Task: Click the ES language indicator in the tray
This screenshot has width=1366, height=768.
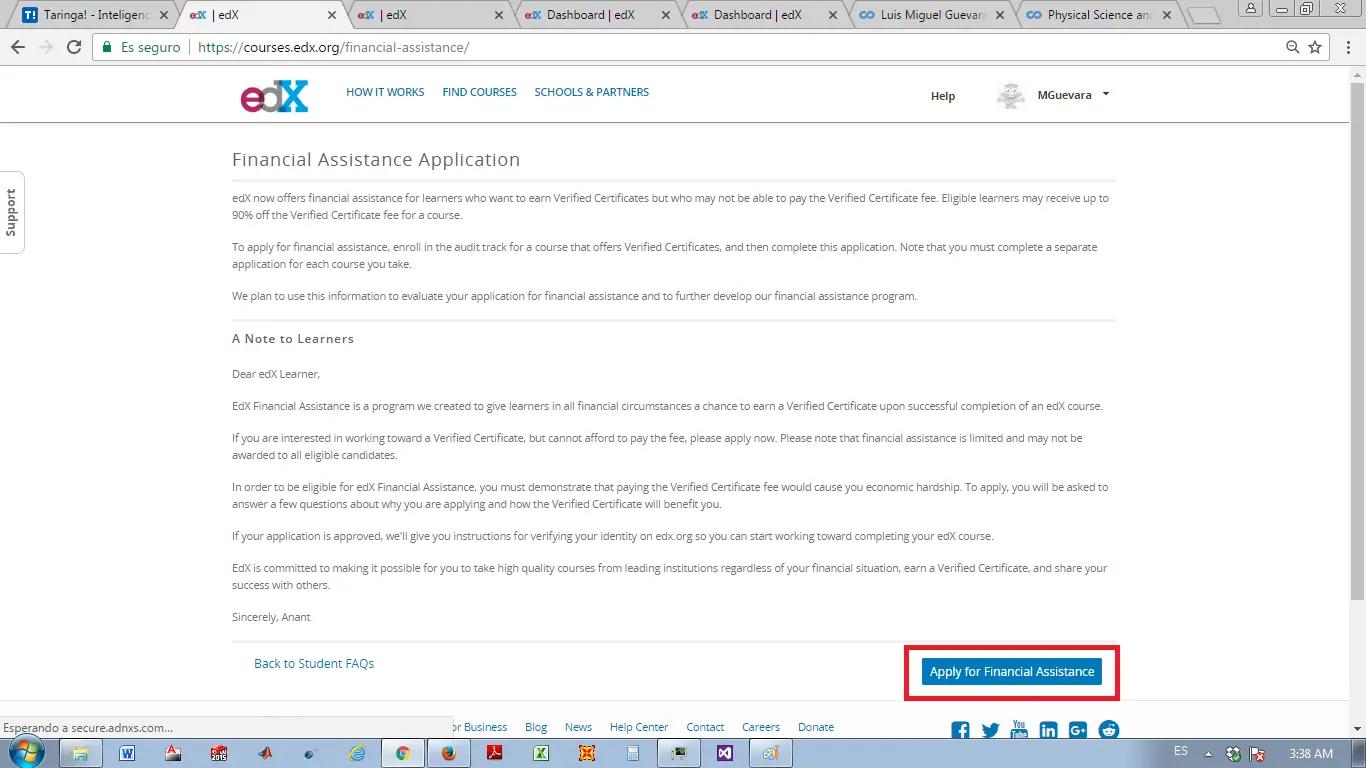Action: [1181, 752]
